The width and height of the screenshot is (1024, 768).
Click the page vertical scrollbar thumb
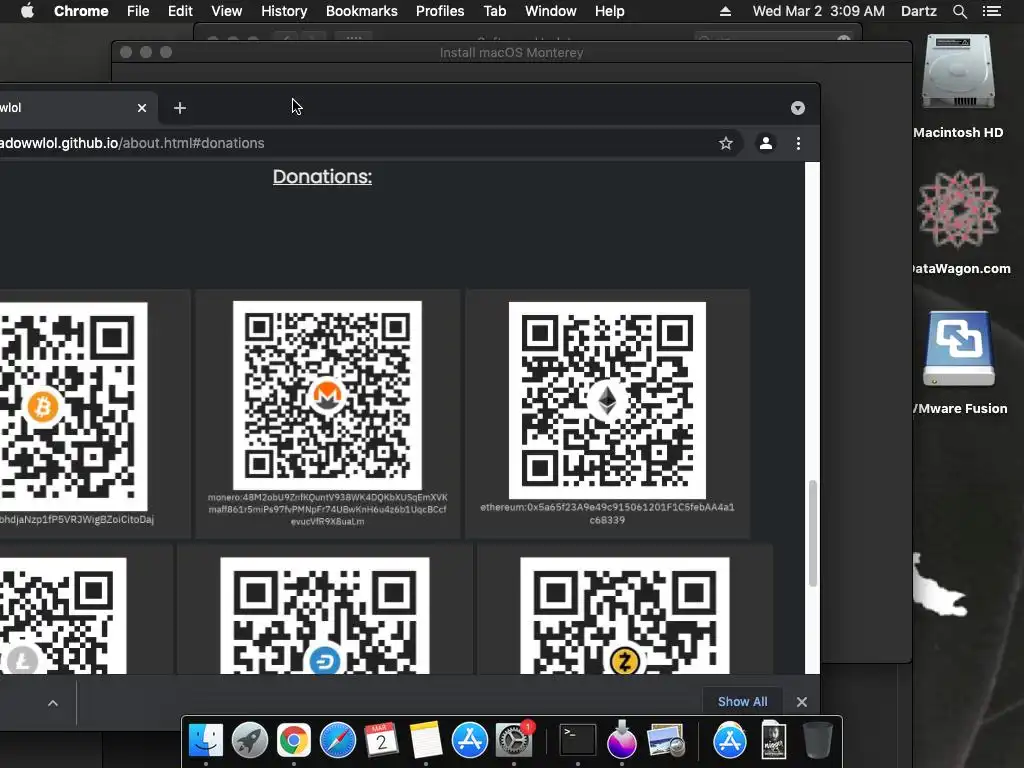[x=812, y=534]
